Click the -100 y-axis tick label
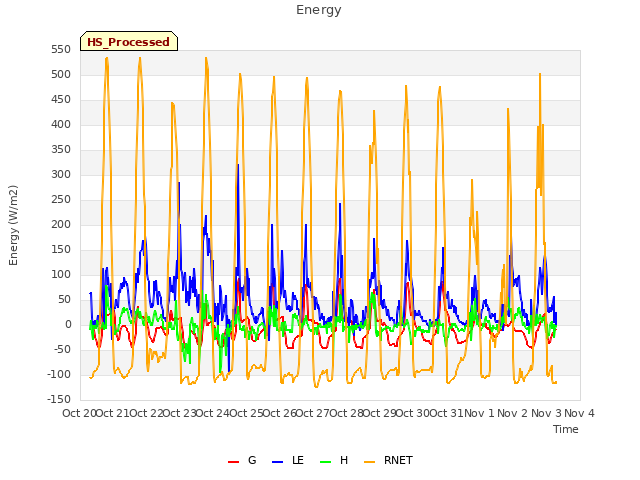 [60, 374]
